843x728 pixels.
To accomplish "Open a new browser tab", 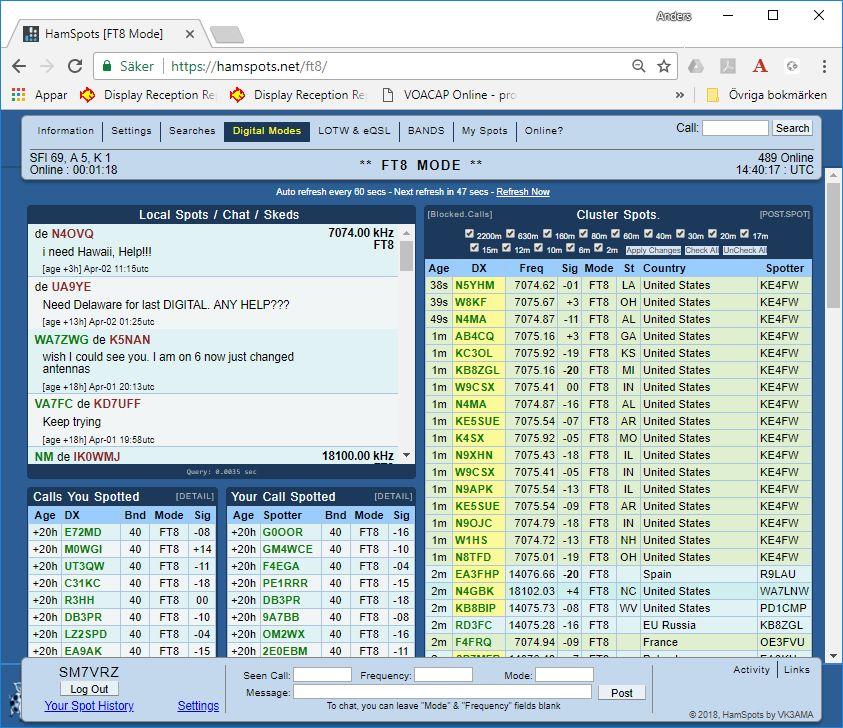I will click(226, 34).
